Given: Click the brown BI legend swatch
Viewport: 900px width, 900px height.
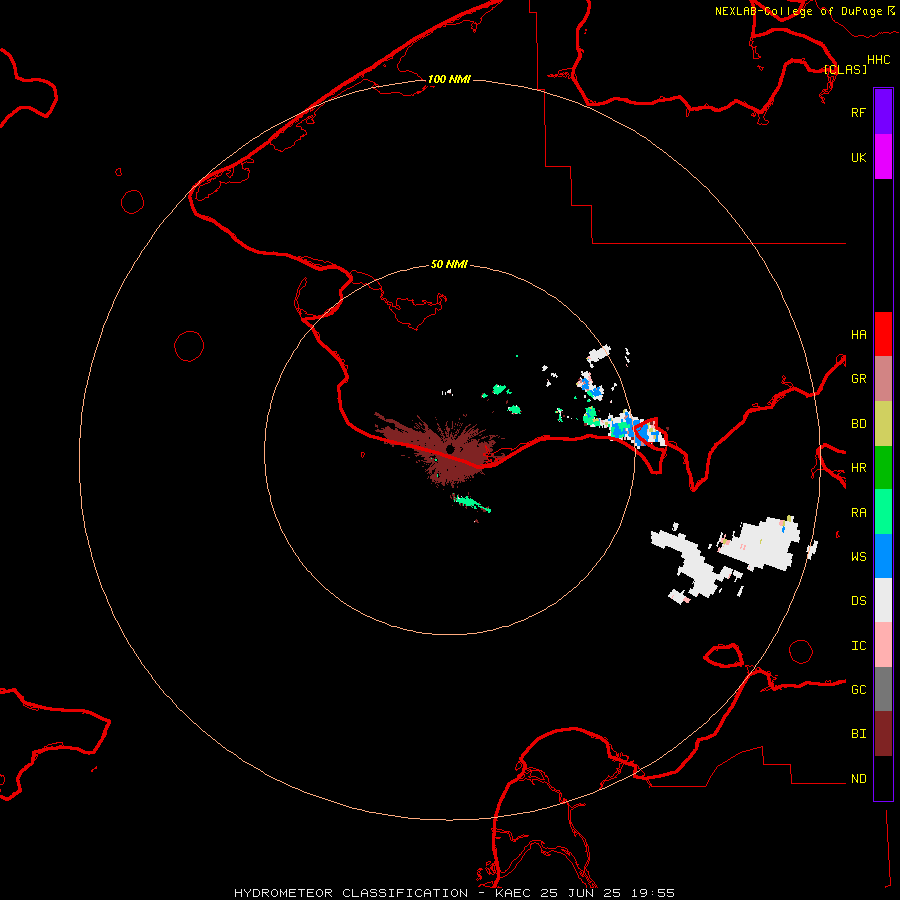Looking at the screenshot, I should click(883, 734).
